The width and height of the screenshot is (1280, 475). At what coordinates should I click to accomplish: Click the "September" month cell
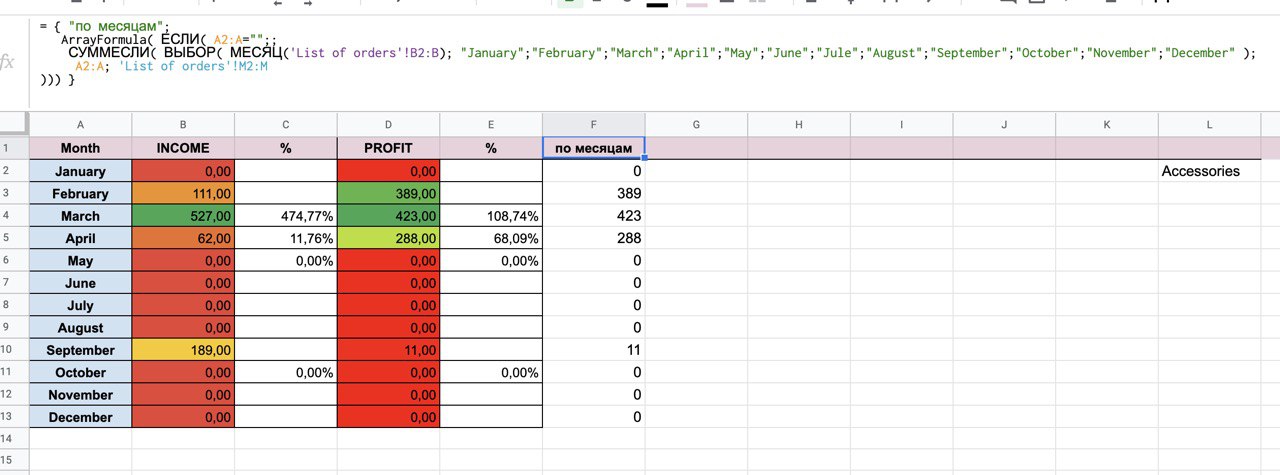tap(80, 350)
